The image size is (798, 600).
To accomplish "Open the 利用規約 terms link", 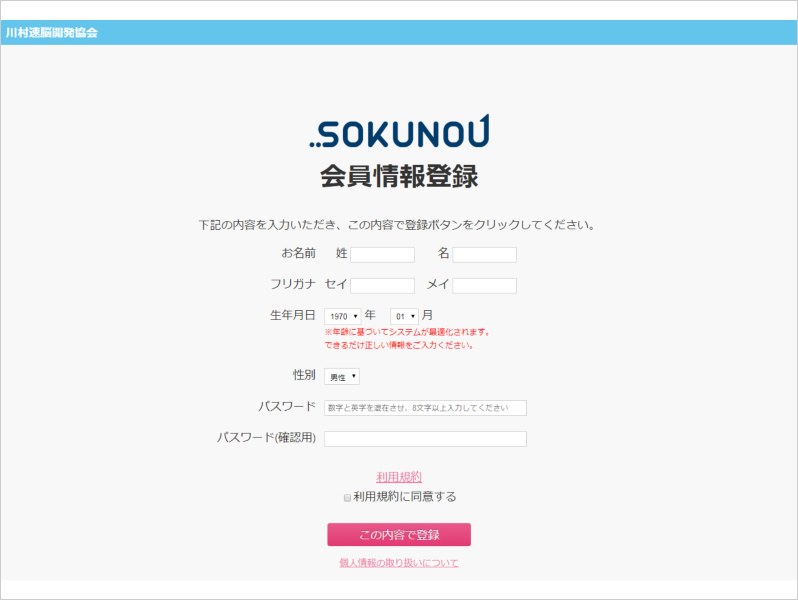I will click(x=399, y=477).
